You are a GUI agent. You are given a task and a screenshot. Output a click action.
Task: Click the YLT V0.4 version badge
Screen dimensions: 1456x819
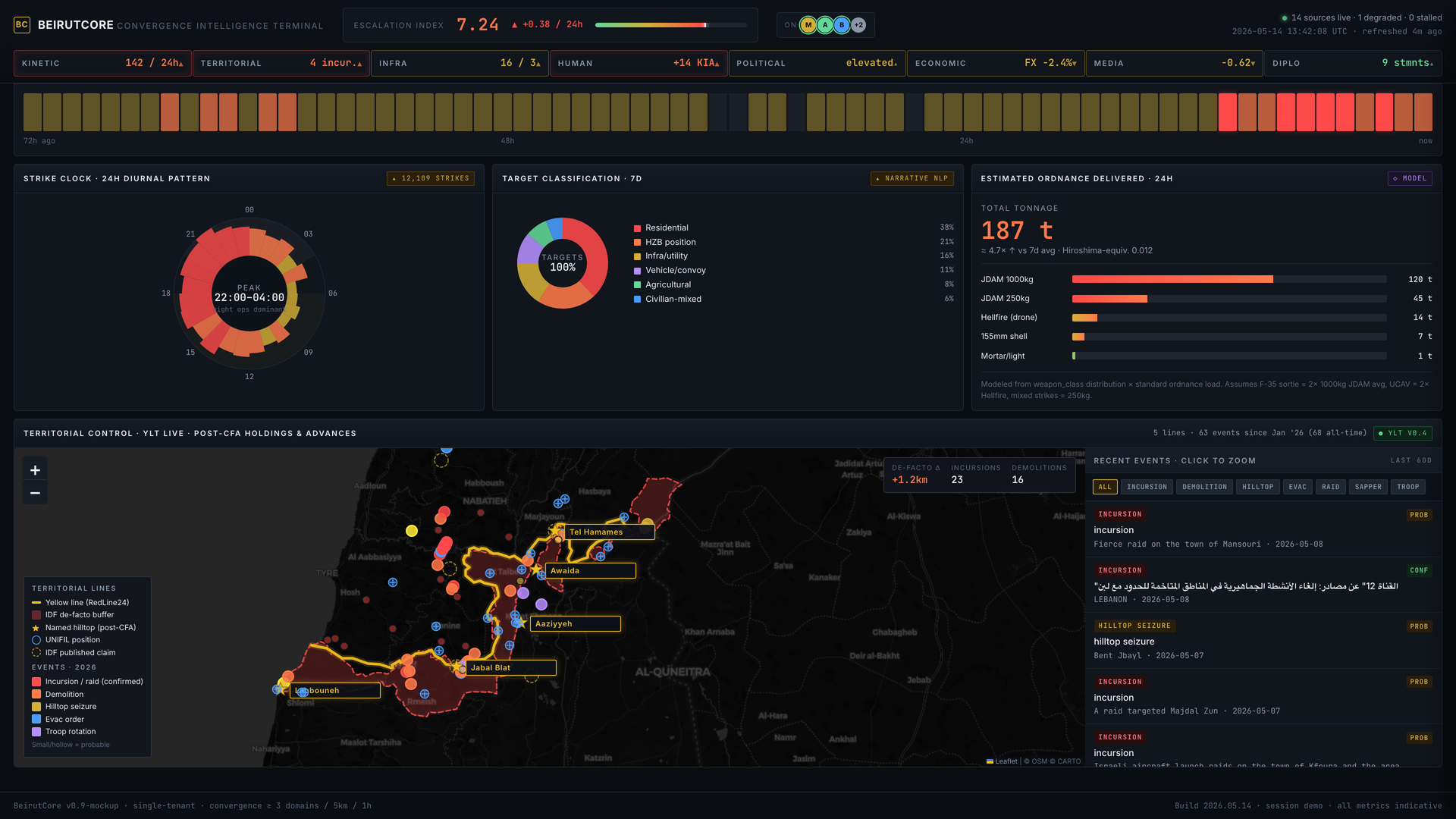pos(1402,433)
